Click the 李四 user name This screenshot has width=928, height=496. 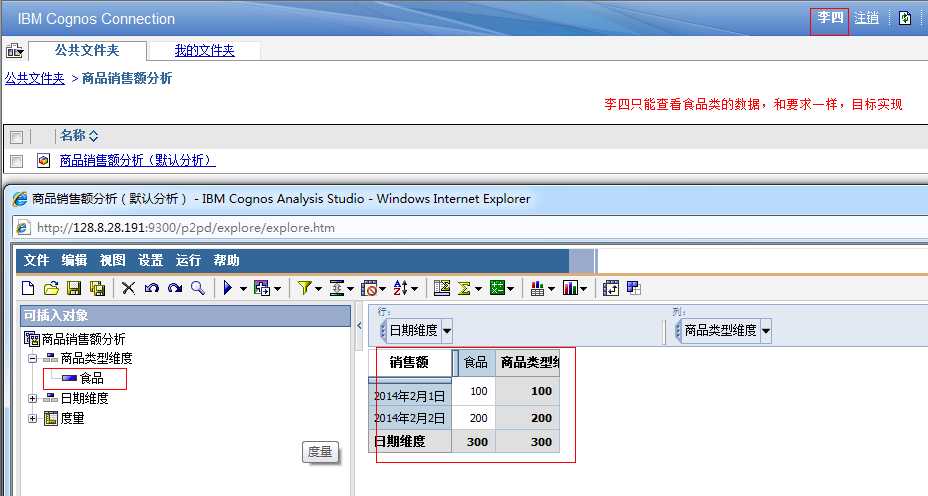coord(830,18)
